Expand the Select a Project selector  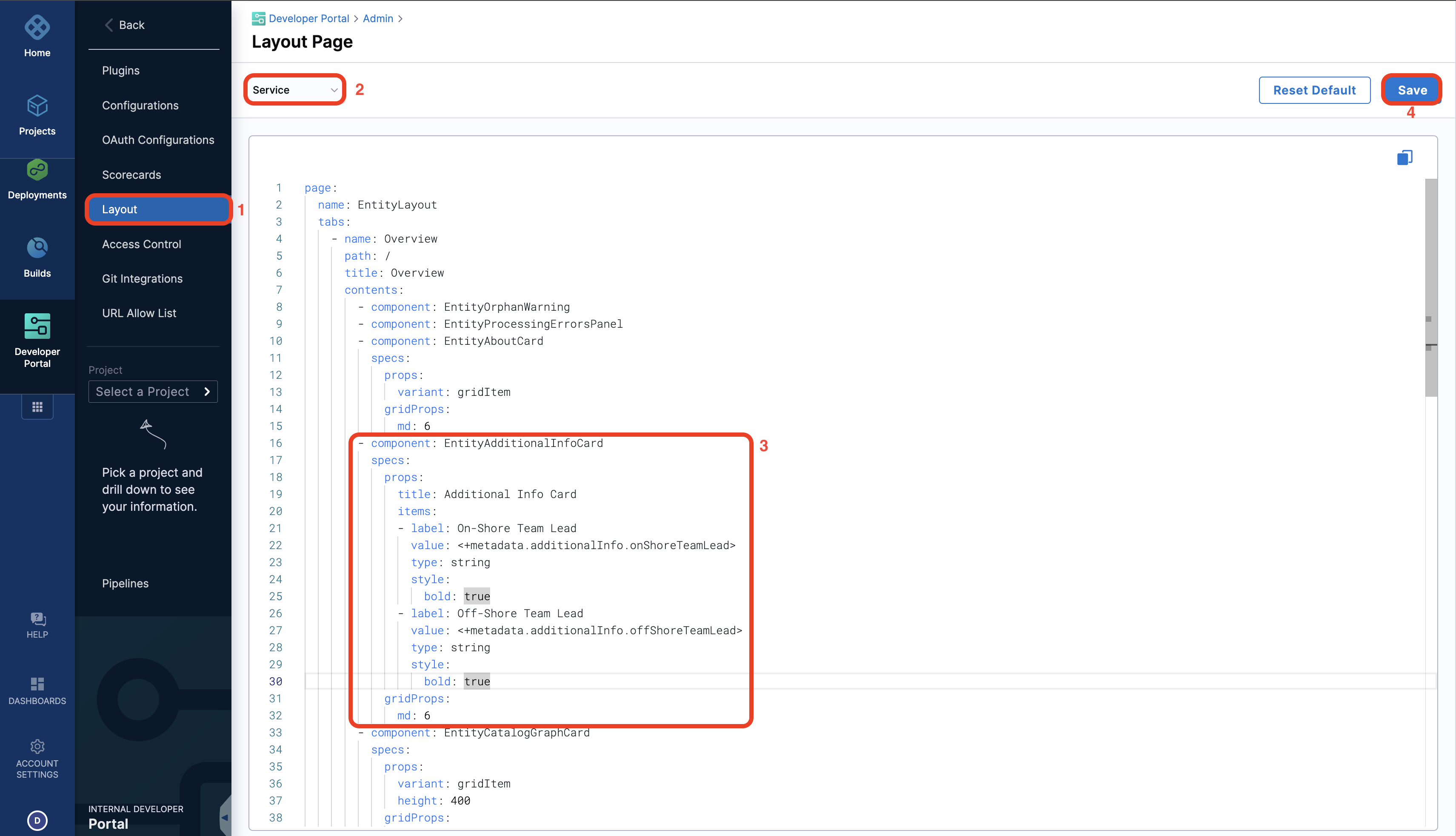click(x=153, y=392)
